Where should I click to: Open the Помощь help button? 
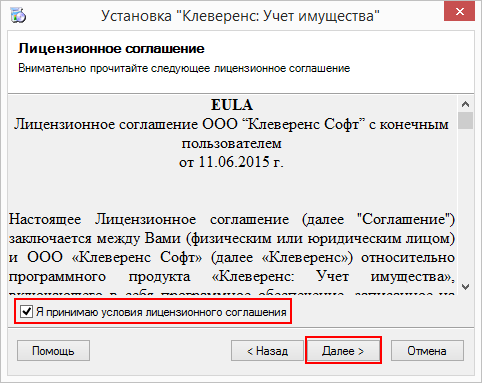[53, 351]
